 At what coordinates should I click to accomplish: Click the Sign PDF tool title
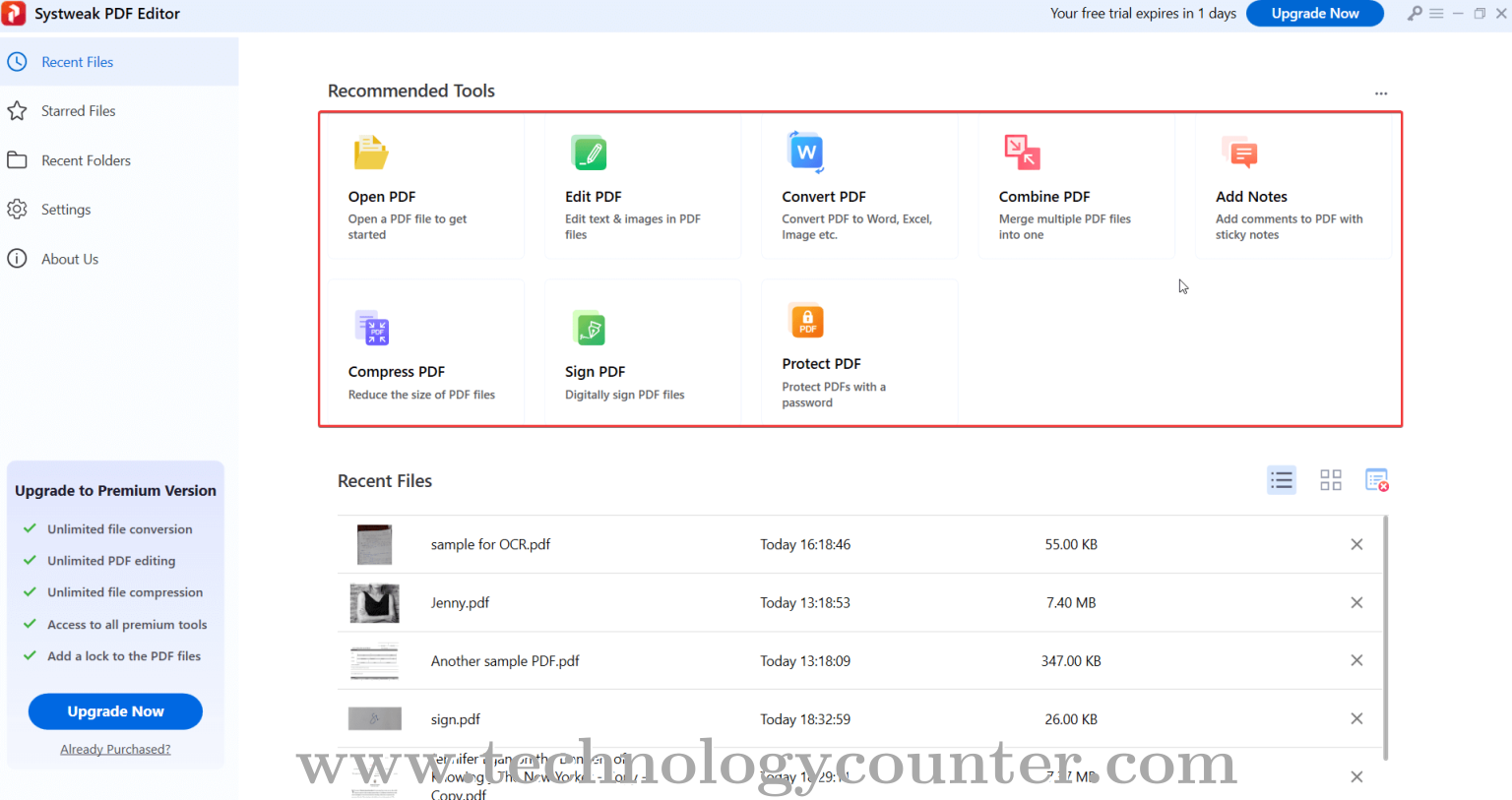pyautogui.click(x=596, y=372)
